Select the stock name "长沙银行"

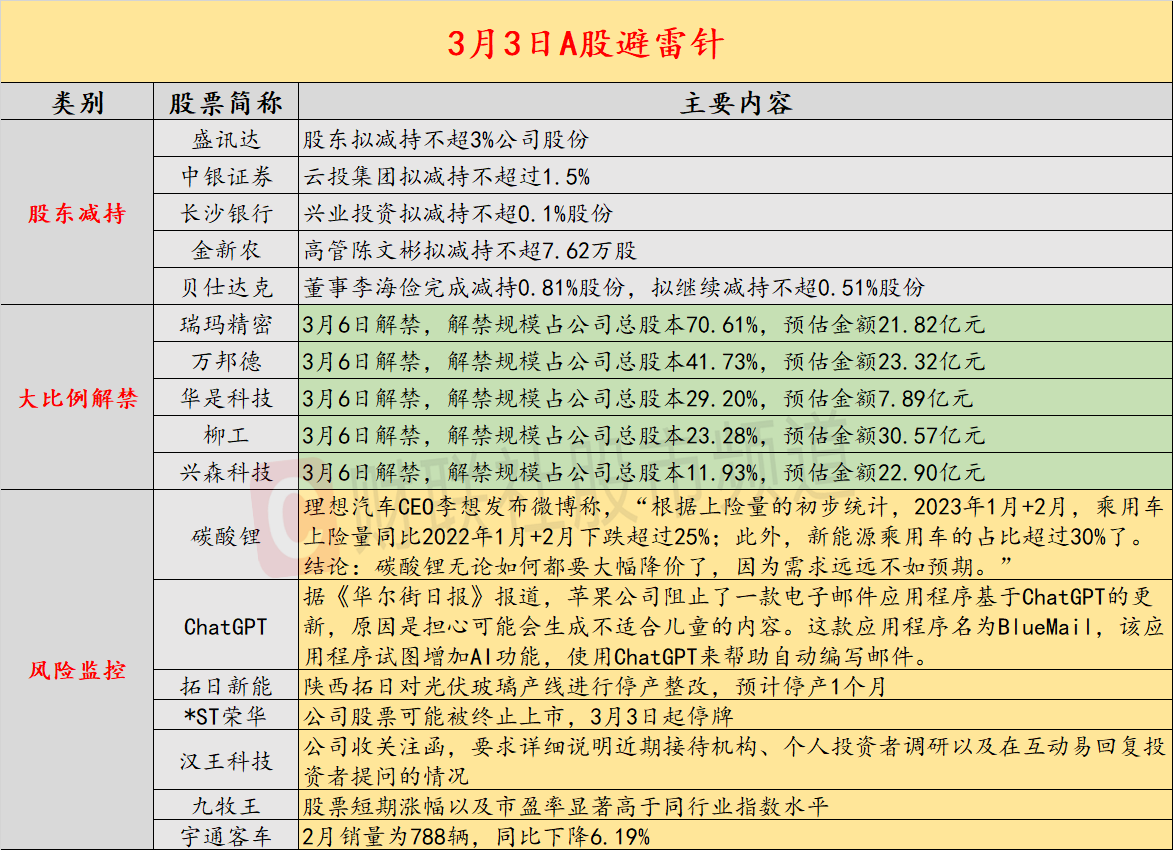click(x=226, y=213)
